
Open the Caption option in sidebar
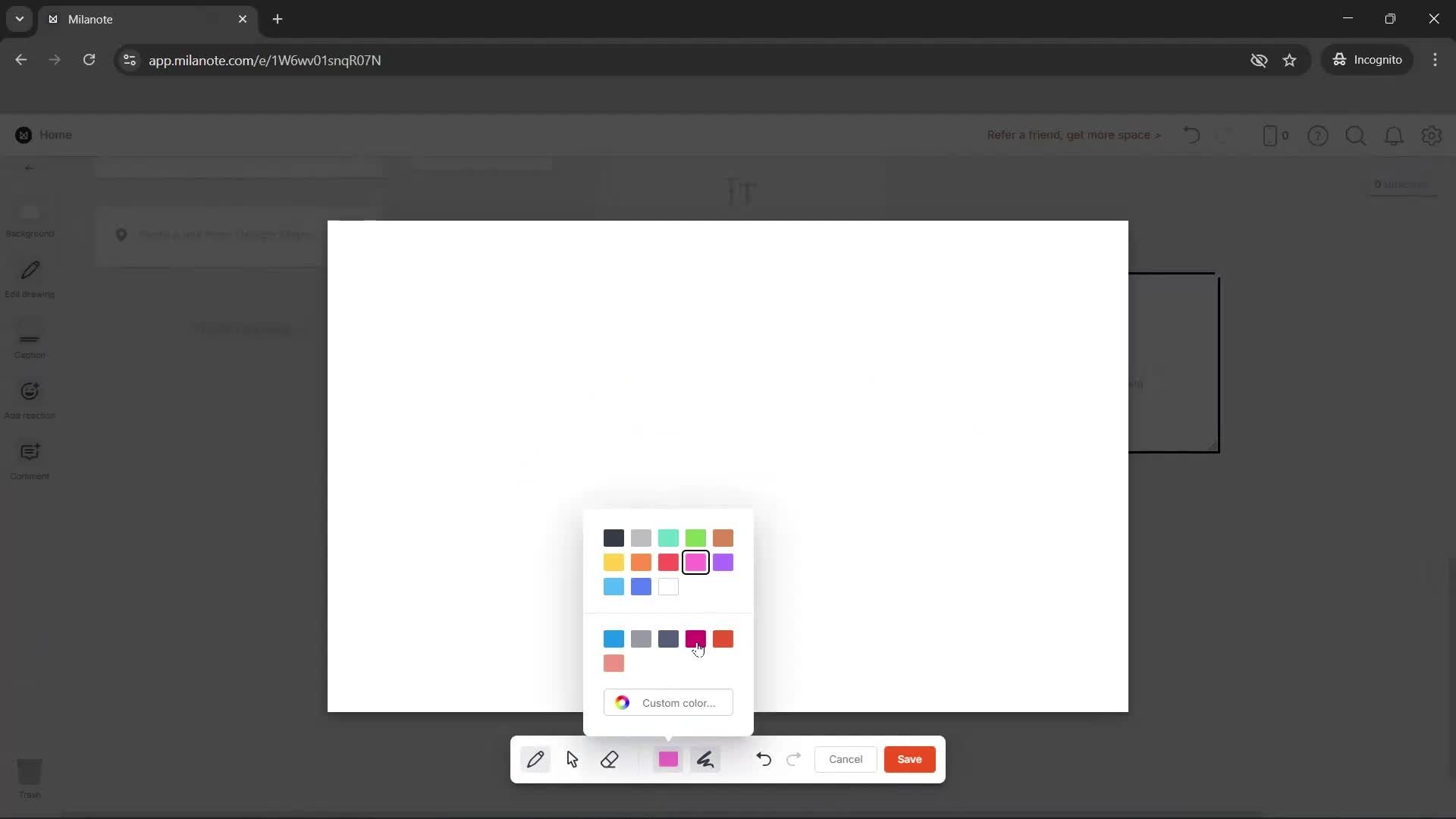(30, 340)
